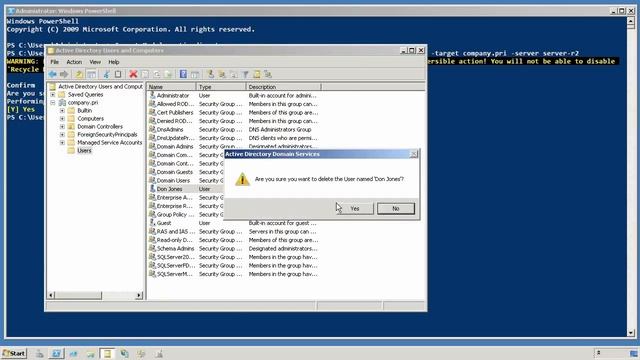Sort by the Description column header
This screenshot has height=360, width=640.
click(x=283, y=87)
